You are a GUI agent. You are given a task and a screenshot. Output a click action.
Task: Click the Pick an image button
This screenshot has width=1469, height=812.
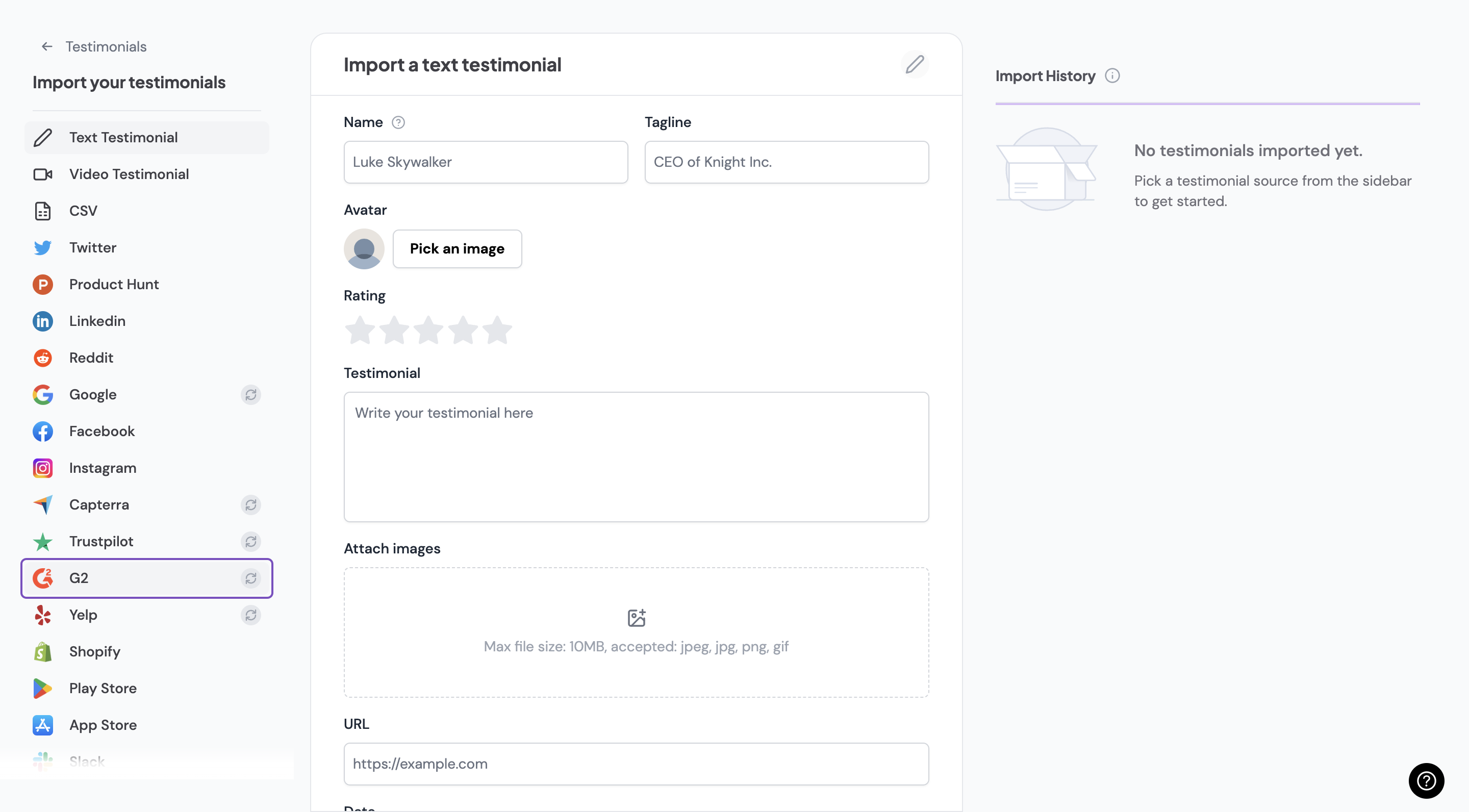click(458, 248)
